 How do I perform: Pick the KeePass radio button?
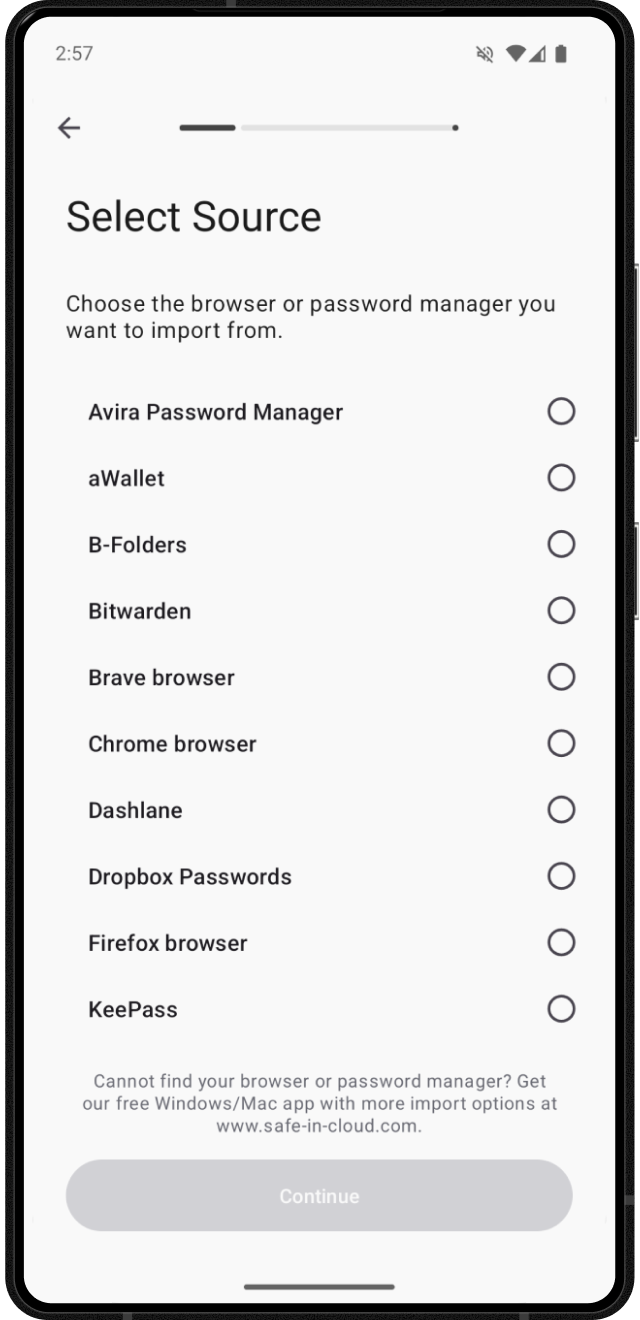pyautogui.click(x=561, y=1009)
